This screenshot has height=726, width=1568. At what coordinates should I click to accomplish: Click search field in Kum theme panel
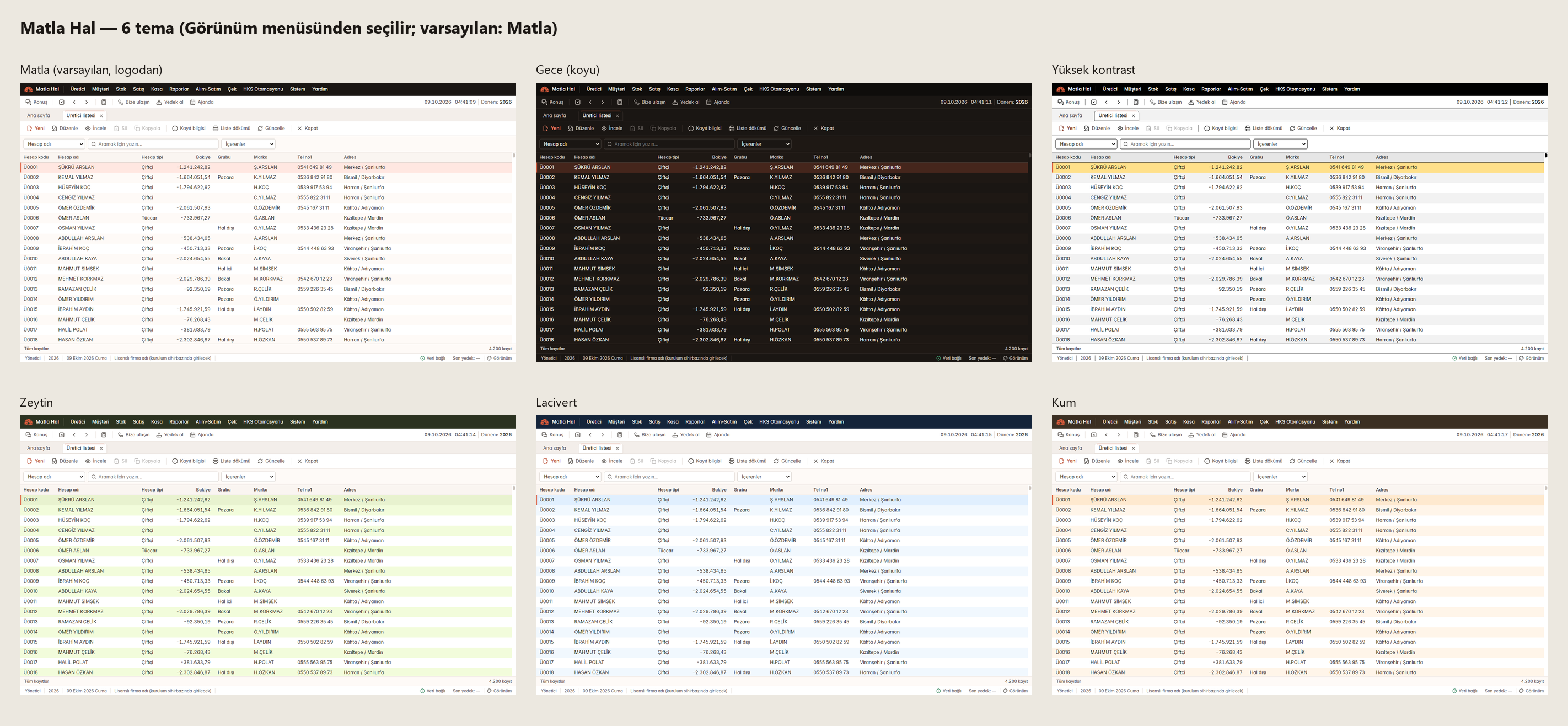pyautogui.click(x=1185, y=477)
